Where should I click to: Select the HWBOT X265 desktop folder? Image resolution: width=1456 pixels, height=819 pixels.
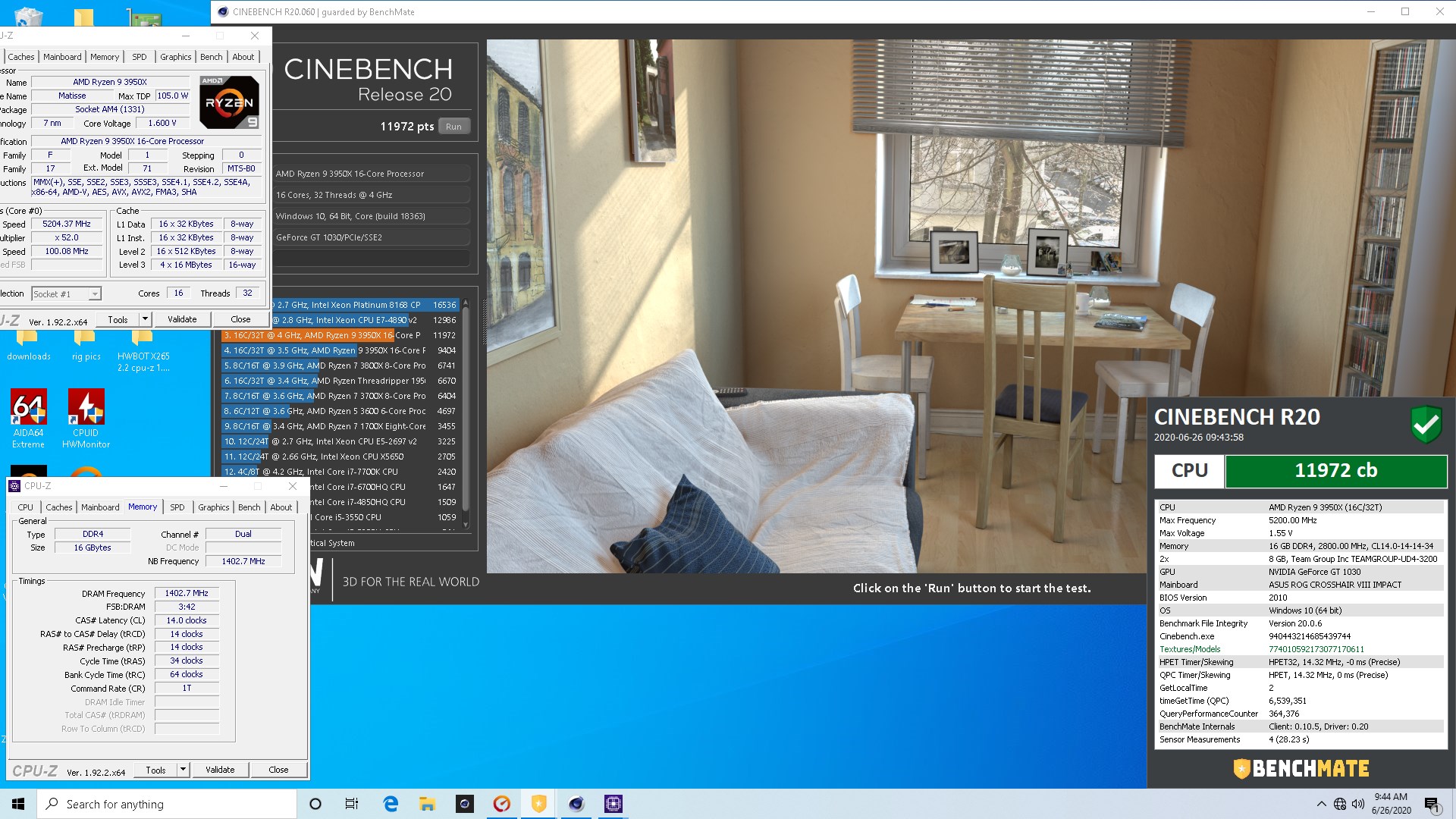pyautogui.click(x=143, y=352)
